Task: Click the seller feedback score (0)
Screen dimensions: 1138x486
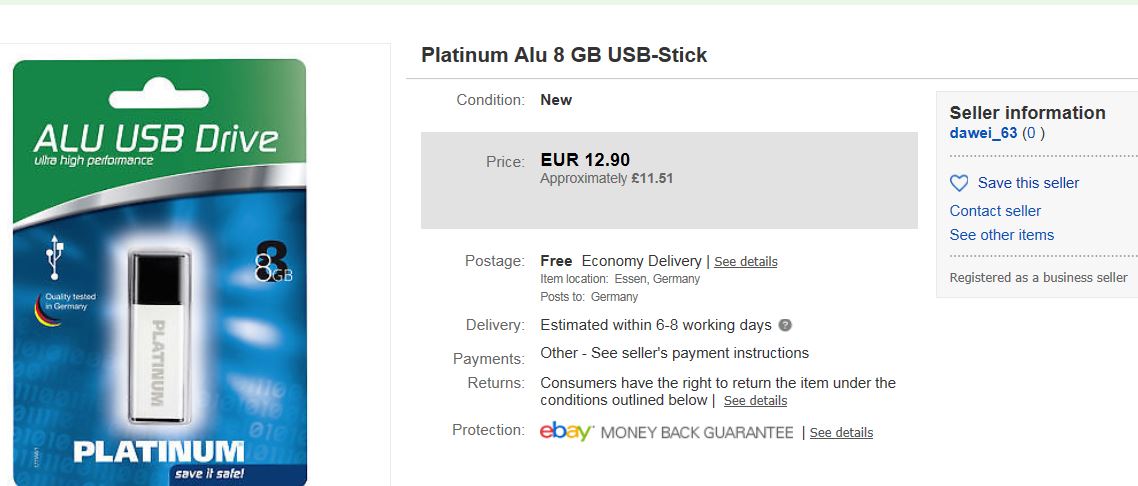Action: pos(1033,133)
